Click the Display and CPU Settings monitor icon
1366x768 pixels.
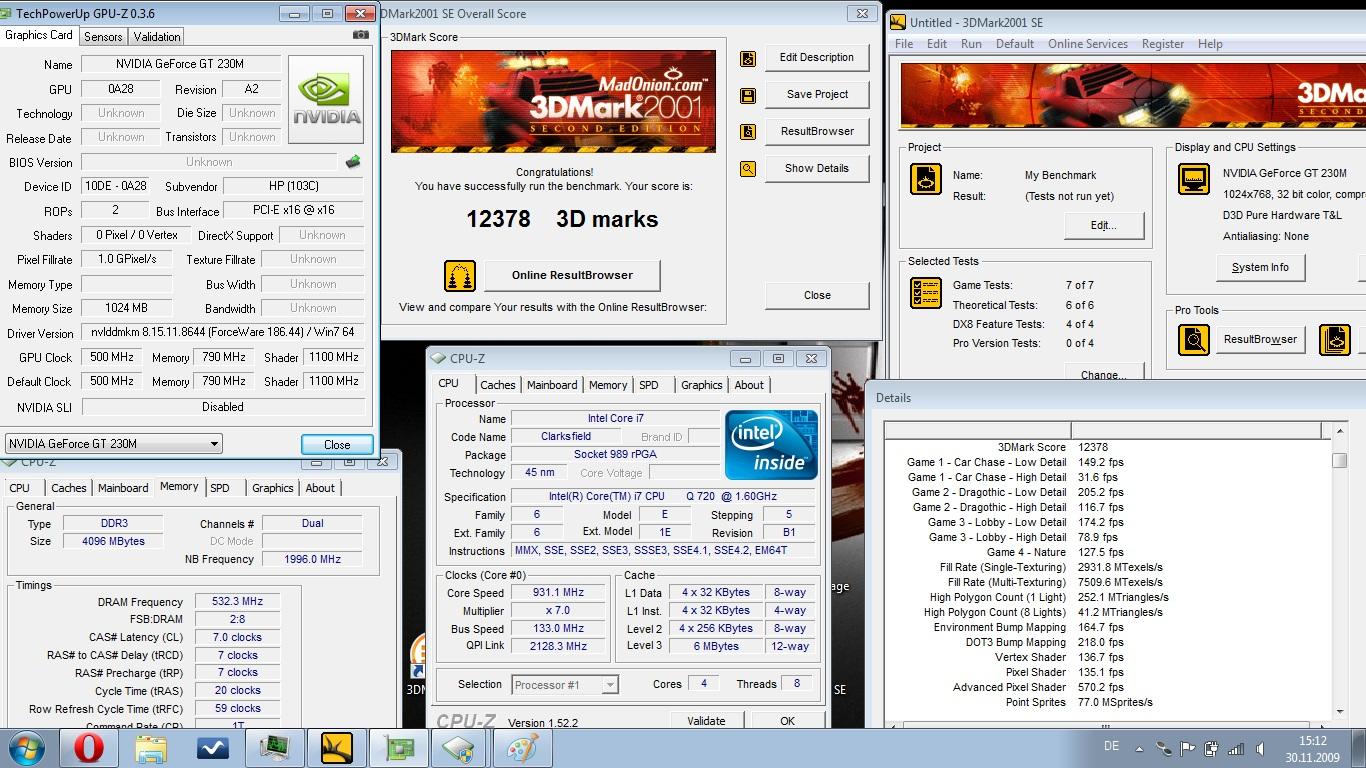(x=1194, y=179)
